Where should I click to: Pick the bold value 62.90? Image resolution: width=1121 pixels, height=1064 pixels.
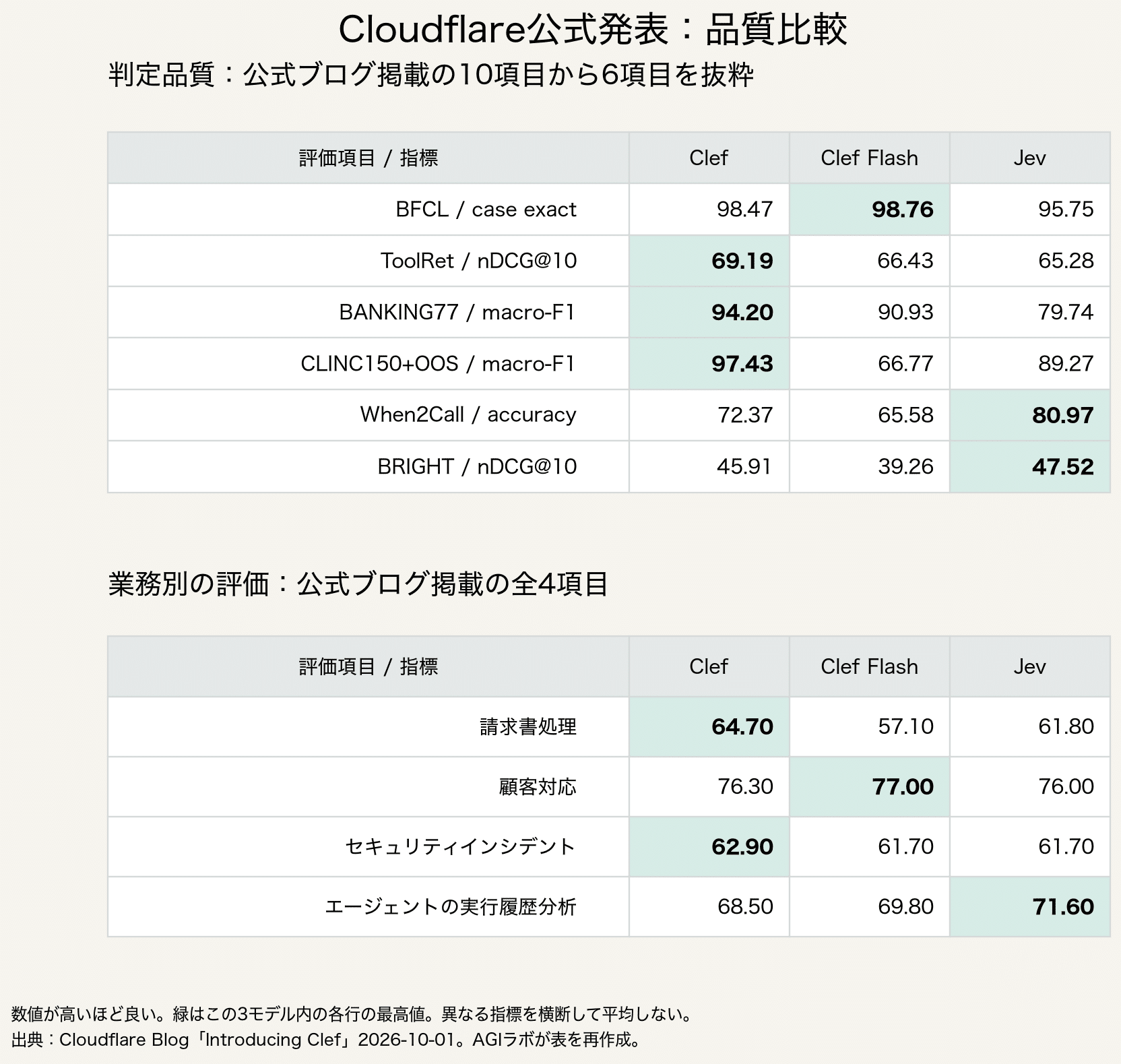742,847
